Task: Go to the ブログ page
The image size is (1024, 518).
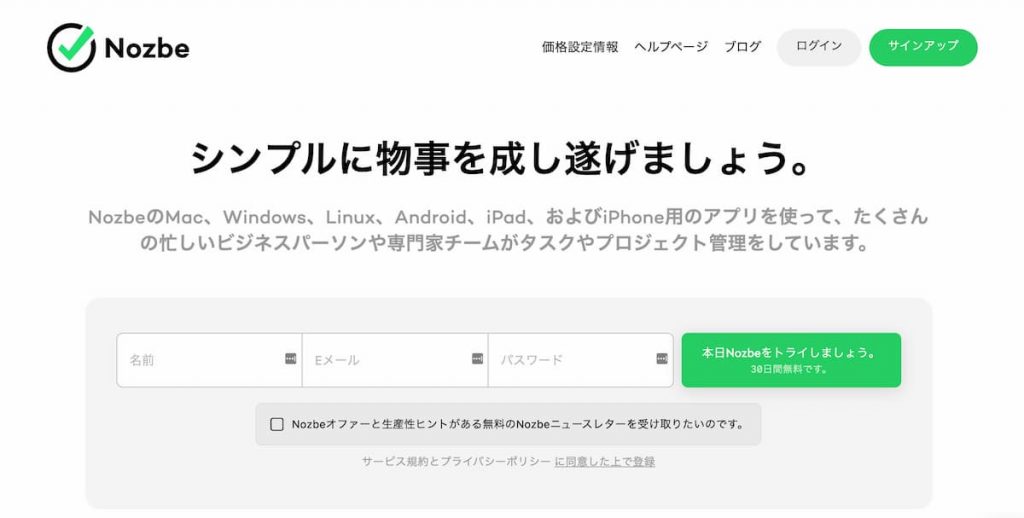Action: (743, 47)
